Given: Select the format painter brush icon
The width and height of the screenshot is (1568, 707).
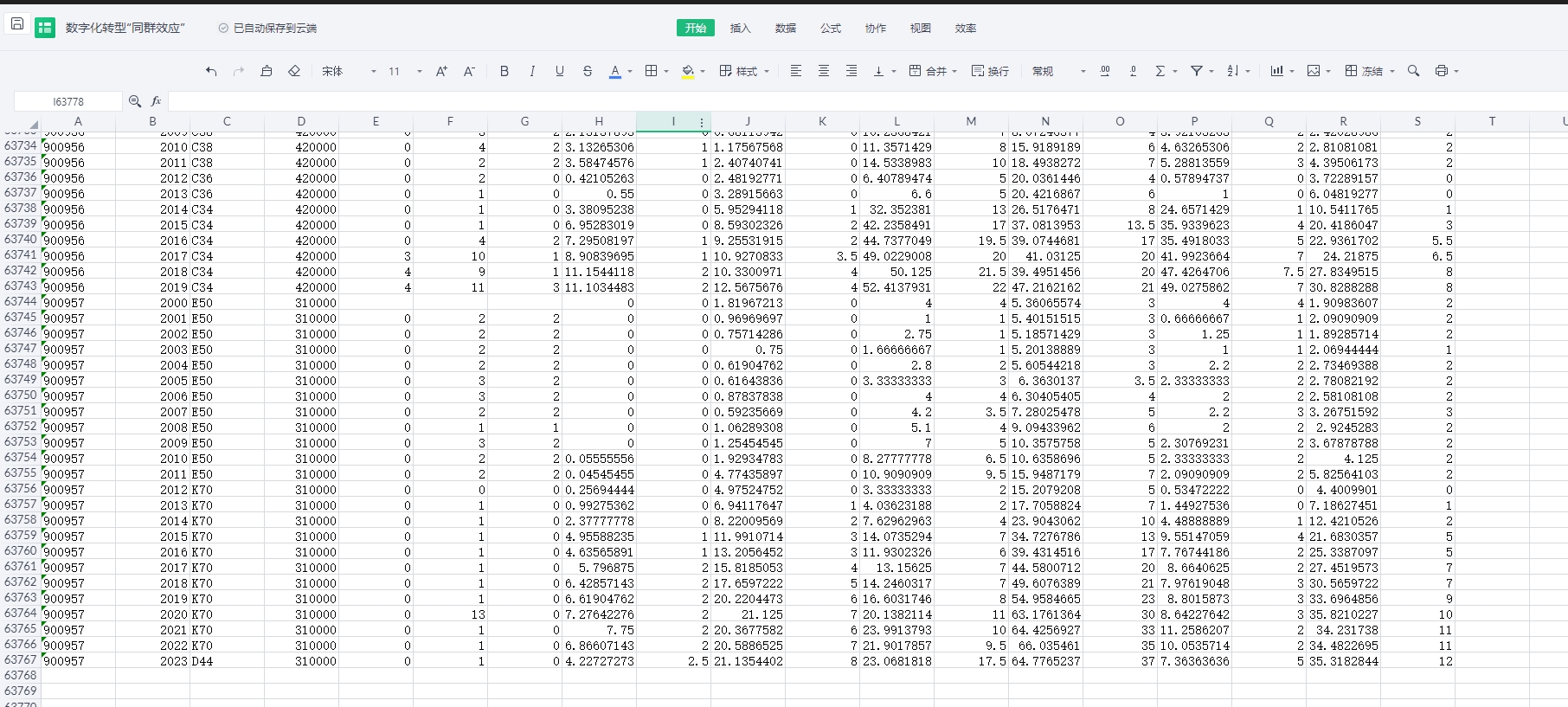Looking at the screenshot, I should point(267,71).
